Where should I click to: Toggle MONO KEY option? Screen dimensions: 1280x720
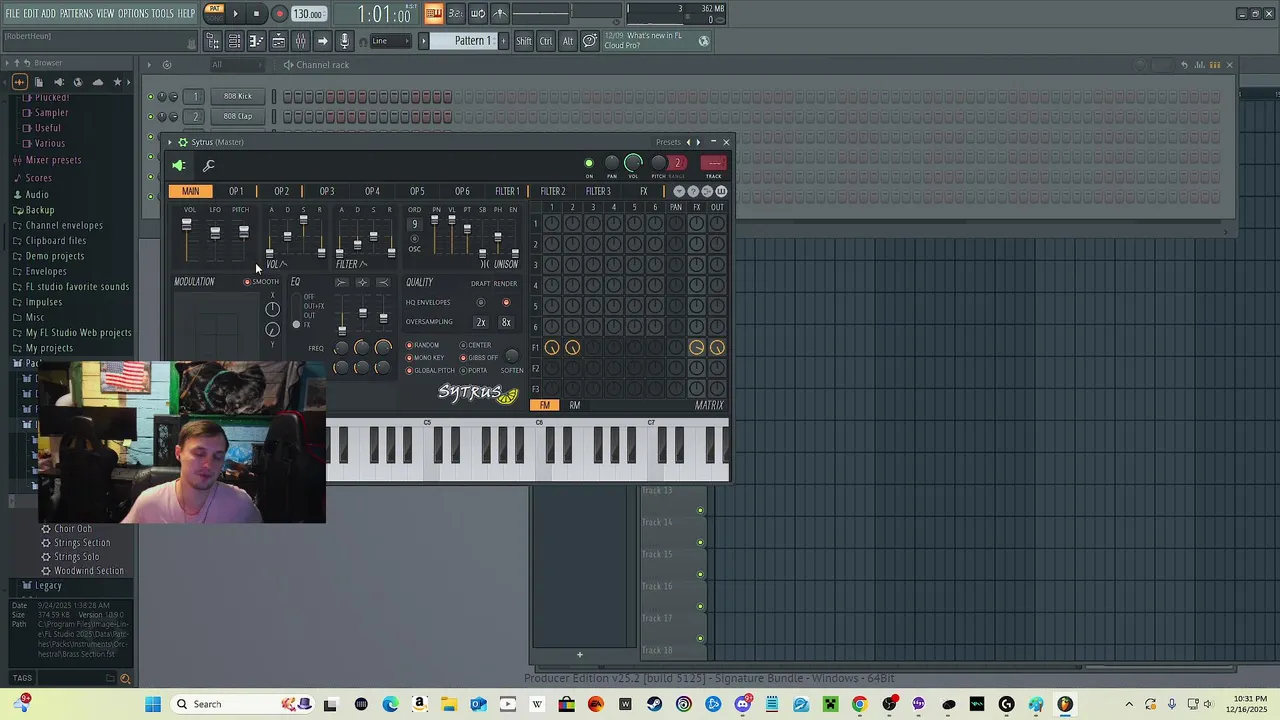425,358
